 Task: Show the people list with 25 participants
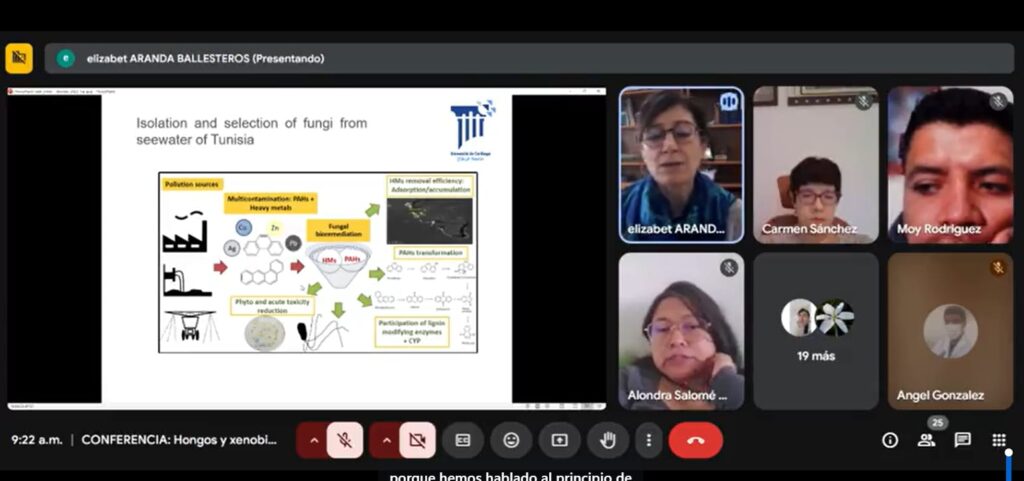point(926,440)
